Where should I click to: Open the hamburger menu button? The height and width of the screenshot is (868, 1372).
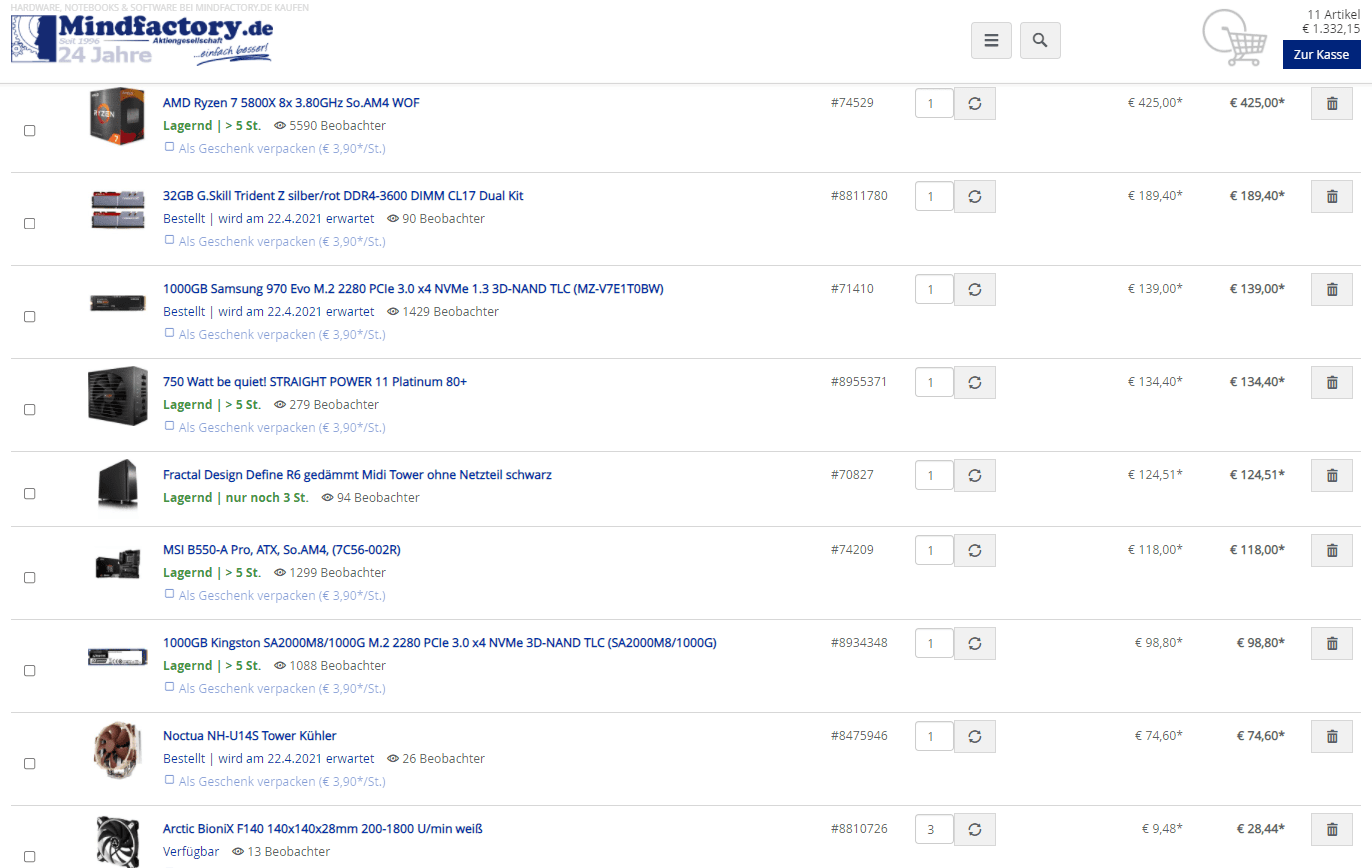click(x=991, y=40)
